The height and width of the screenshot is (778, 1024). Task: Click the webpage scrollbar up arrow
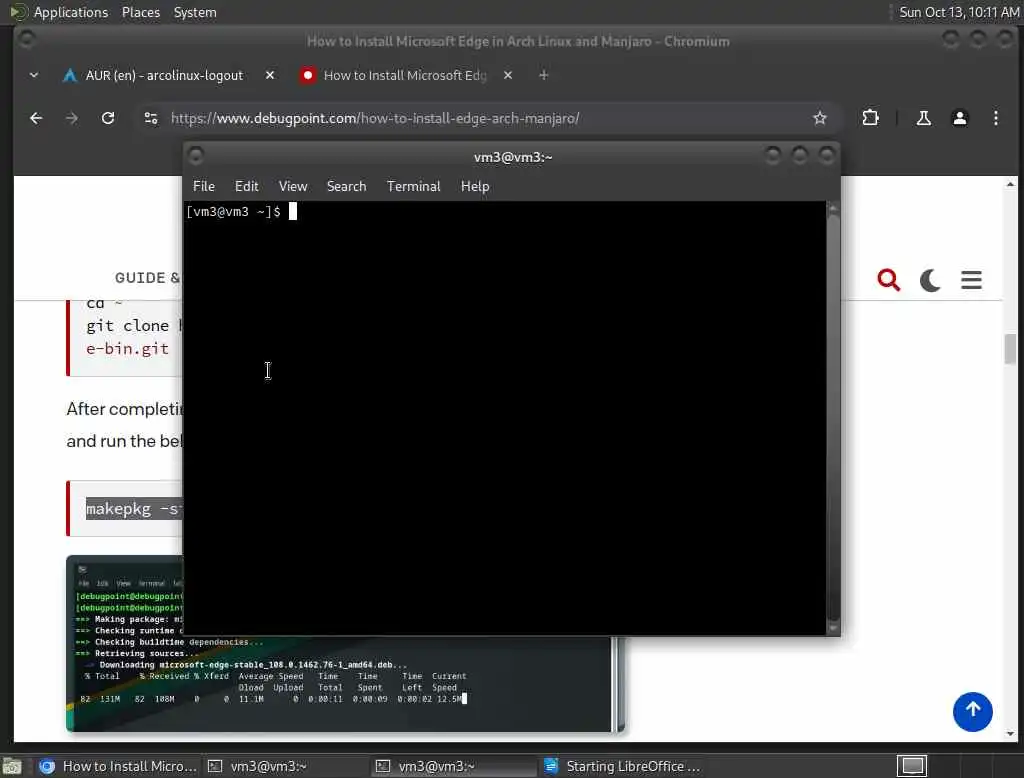(x=1010, y=184)
